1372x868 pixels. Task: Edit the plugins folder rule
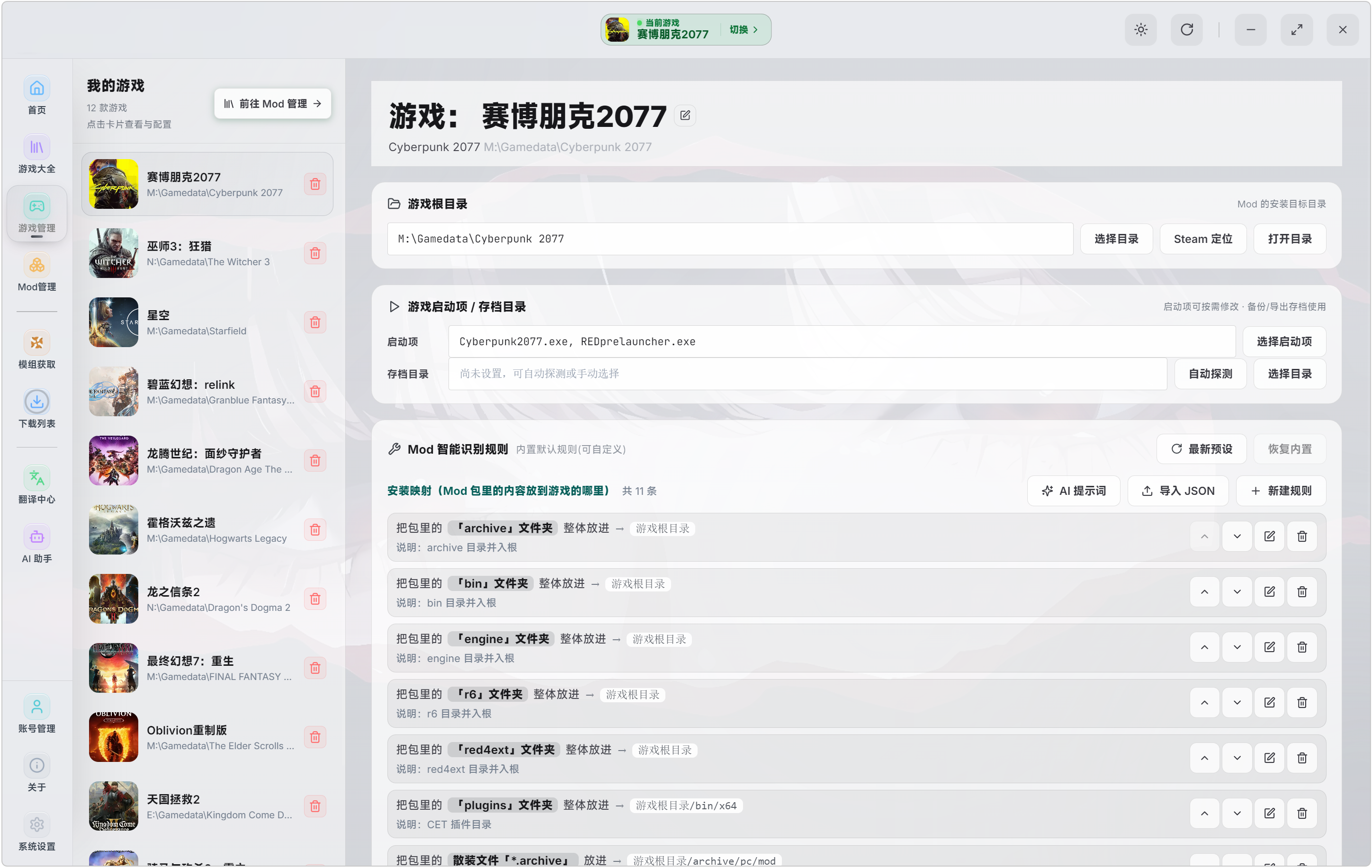click(1270, 814)
